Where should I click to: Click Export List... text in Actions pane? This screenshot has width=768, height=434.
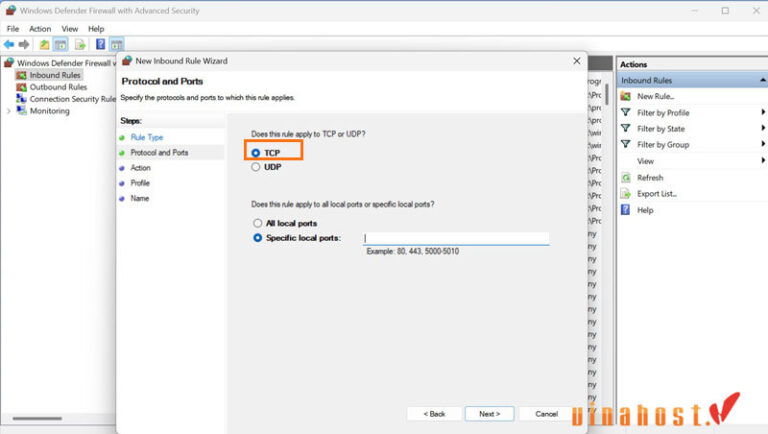click(x=657, y=194)
